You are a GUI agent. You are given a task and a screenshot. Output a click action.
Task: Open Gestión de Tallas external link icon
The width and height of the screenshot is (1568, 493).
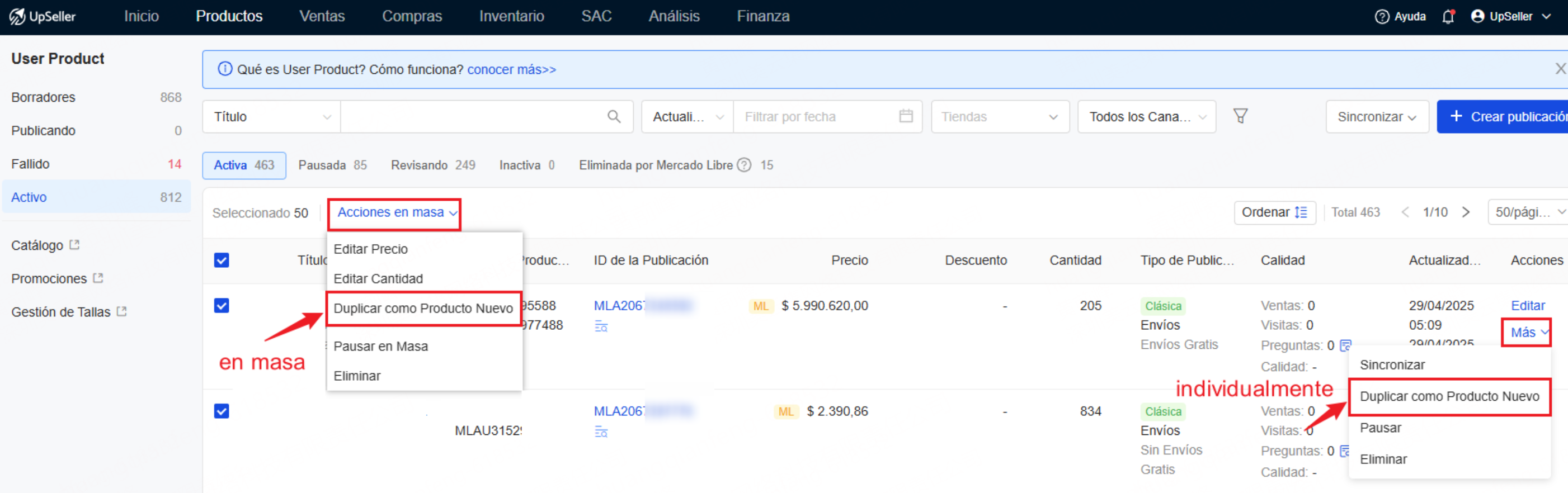pos(122,311)
